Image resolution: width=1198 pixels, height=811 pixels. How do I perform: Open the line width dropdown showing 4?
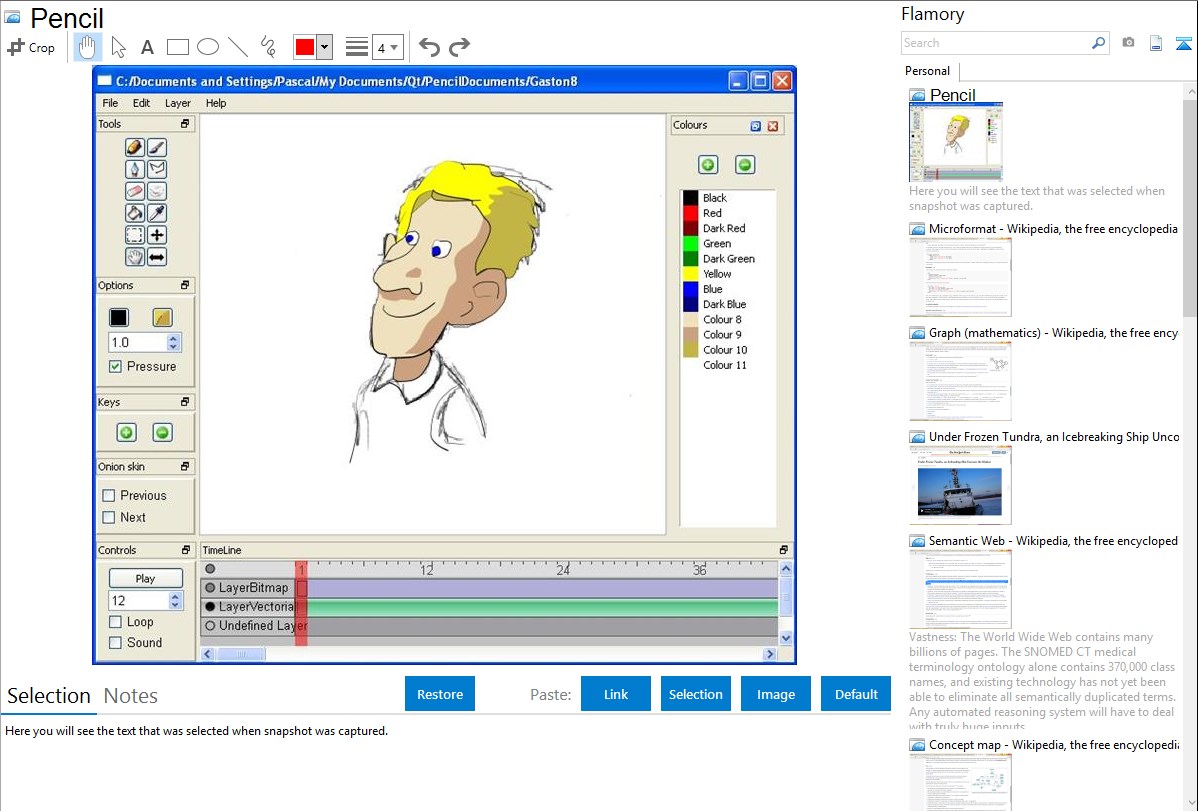coord(387,47)
